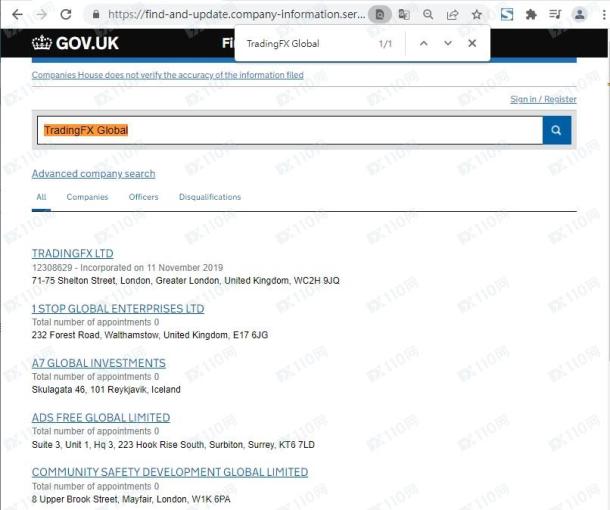Open Advanced company search

93,174
